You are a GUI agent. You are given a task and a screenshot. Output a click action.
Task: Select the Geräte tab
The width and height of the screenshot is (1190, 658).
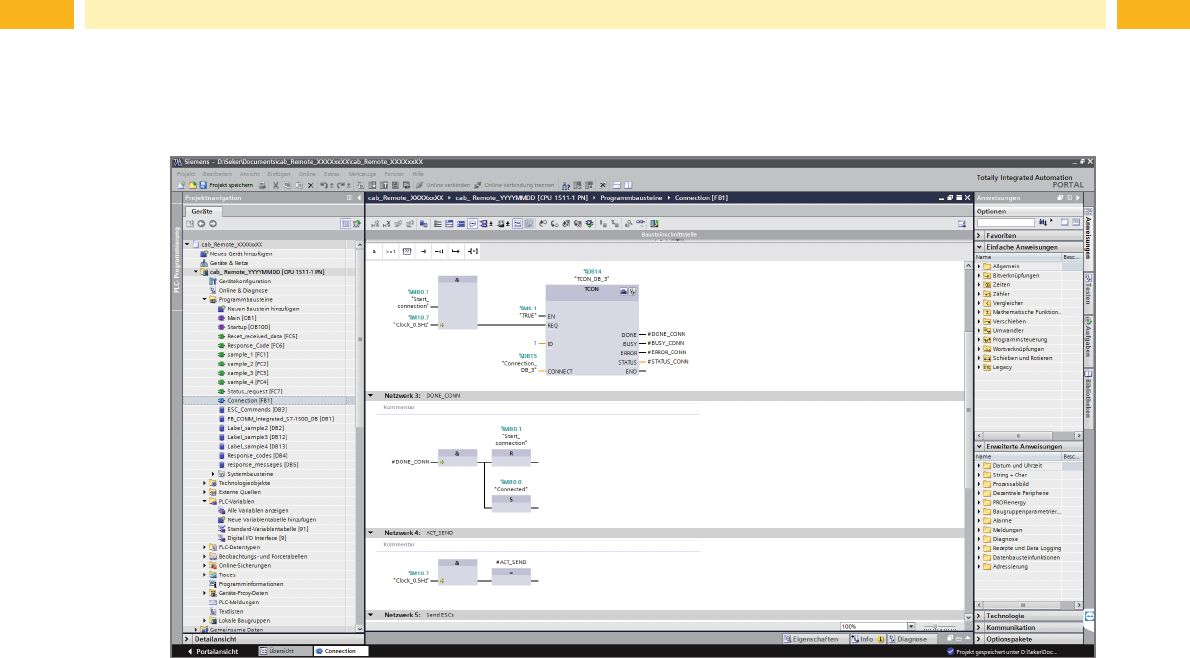tap(202, 212)
